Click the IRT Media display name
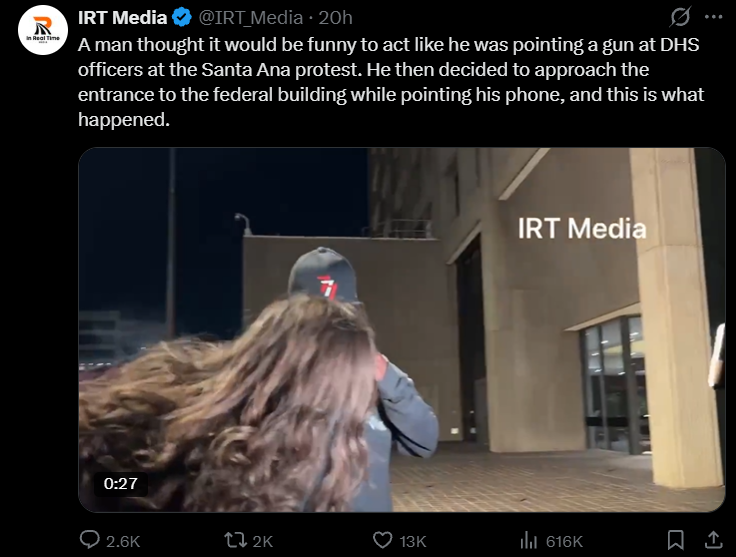 [x=122, y=18]
